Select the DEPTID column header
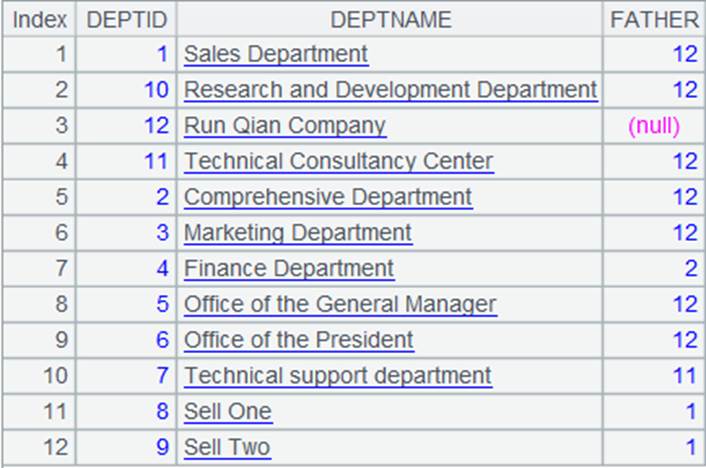Image resolution: width=706 pixels, height=468 pixels. (x=127, y=20)
